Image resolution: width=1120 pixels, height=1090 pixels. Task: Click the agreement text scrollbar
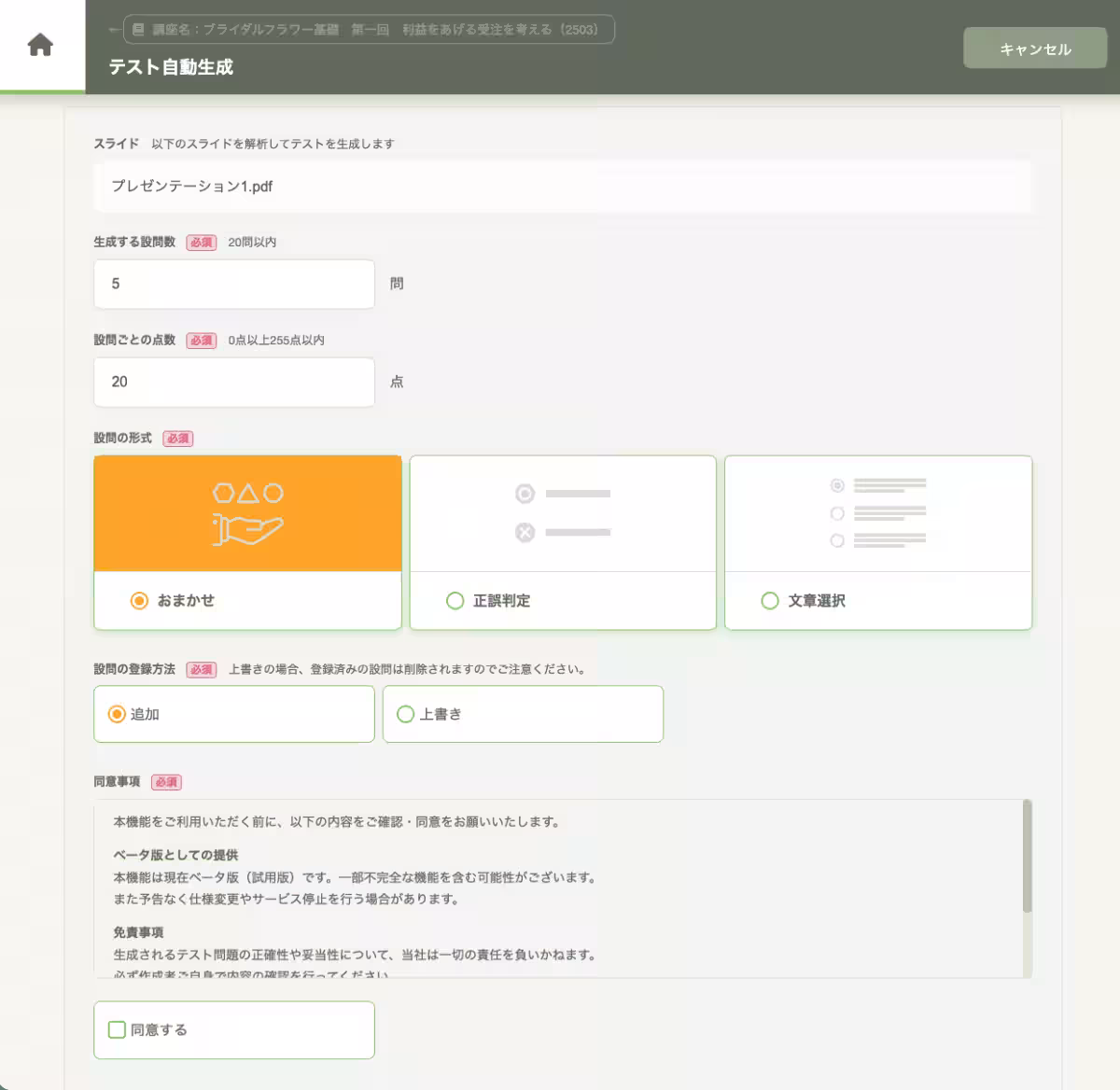click(x=1028, y=856)
